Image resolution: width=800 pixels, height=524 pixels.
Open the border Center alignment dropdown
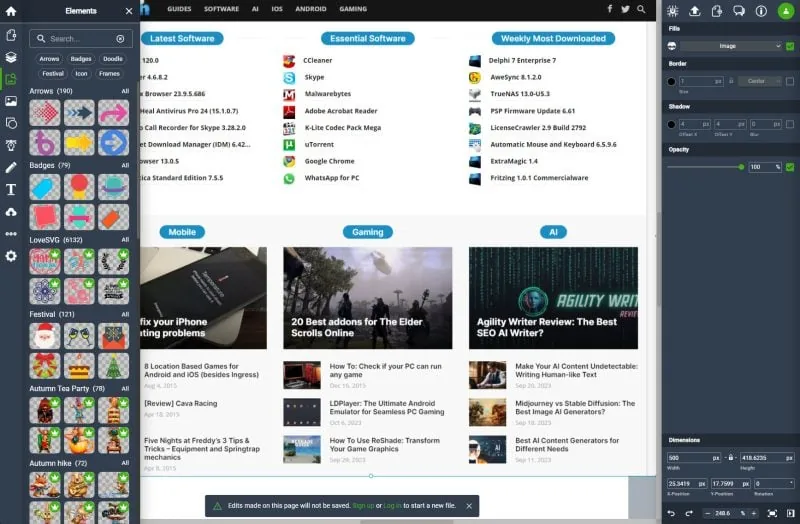tap(760, 81)
